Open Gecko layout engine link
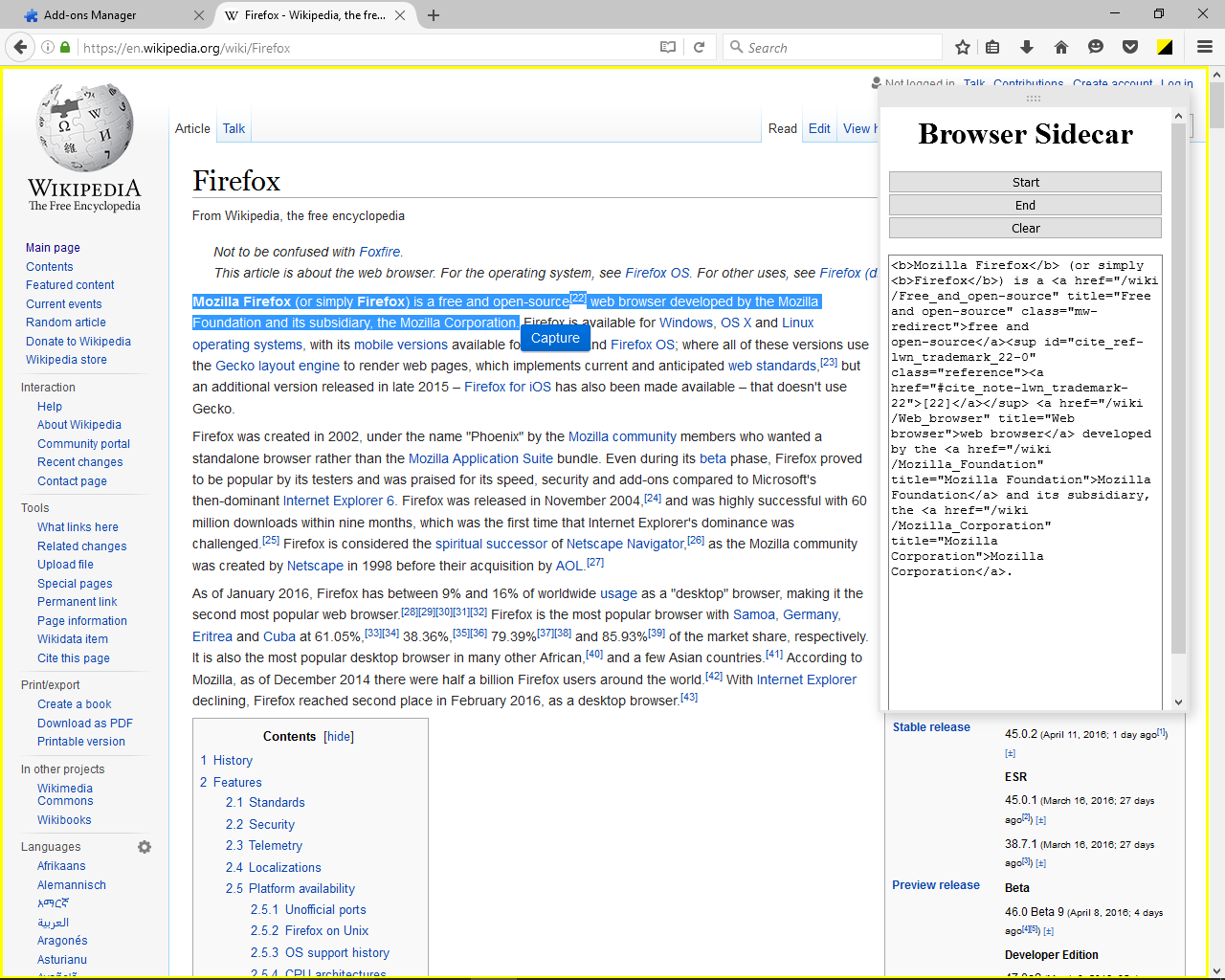The width and height of the screenshot is (1225, 980). point(278,366)
